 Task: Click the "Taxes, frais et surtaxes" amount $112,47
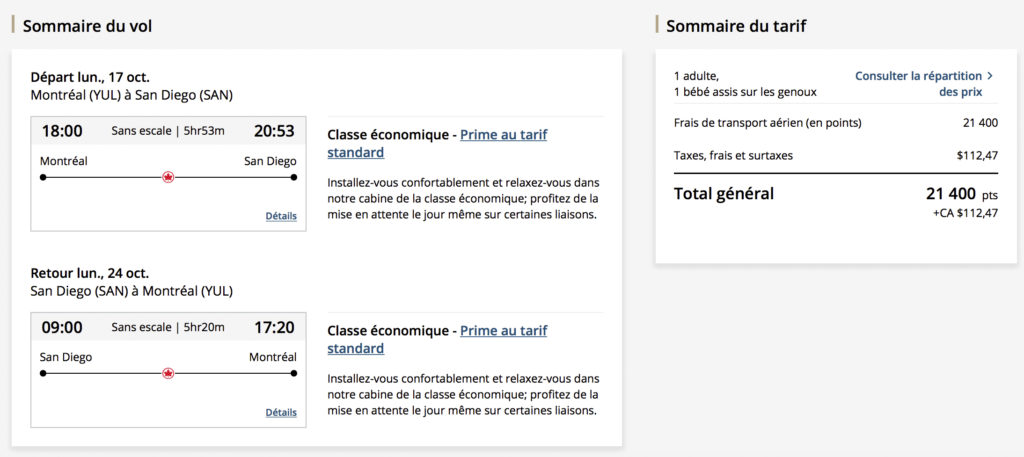click(977, 155)
